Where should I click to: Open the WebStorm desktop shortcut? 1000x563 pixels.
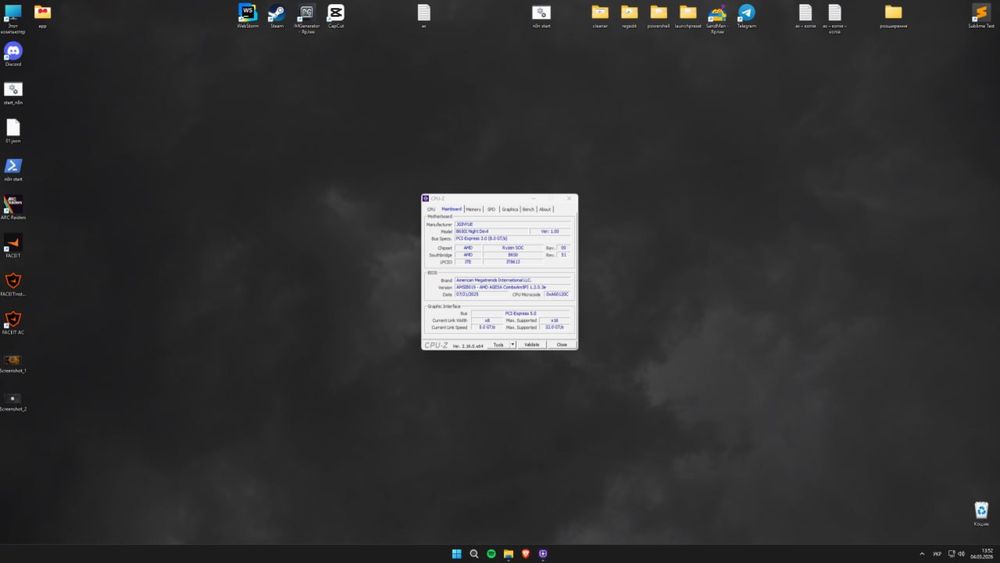click(x=247, y=15)
